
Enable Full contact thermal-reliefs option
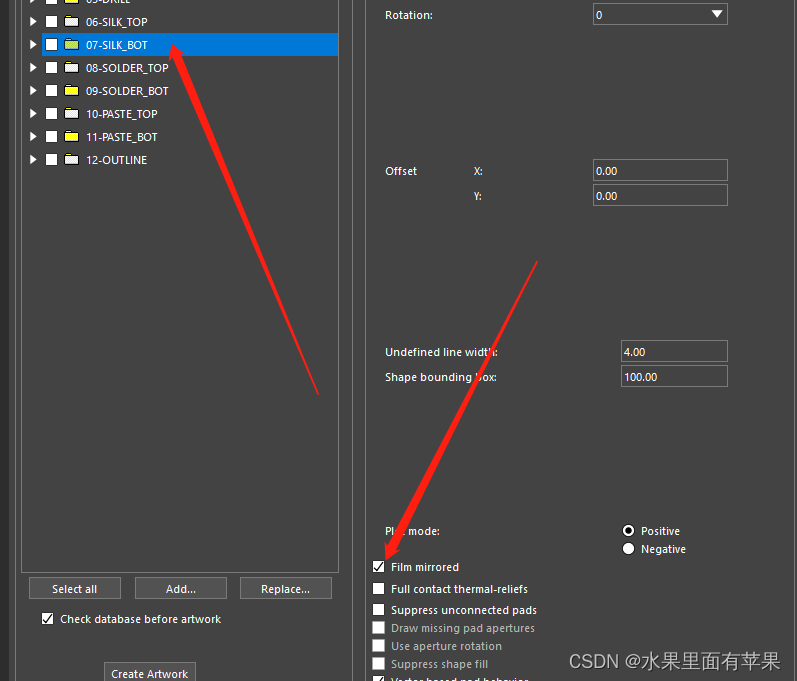click(x=378, y=589)
